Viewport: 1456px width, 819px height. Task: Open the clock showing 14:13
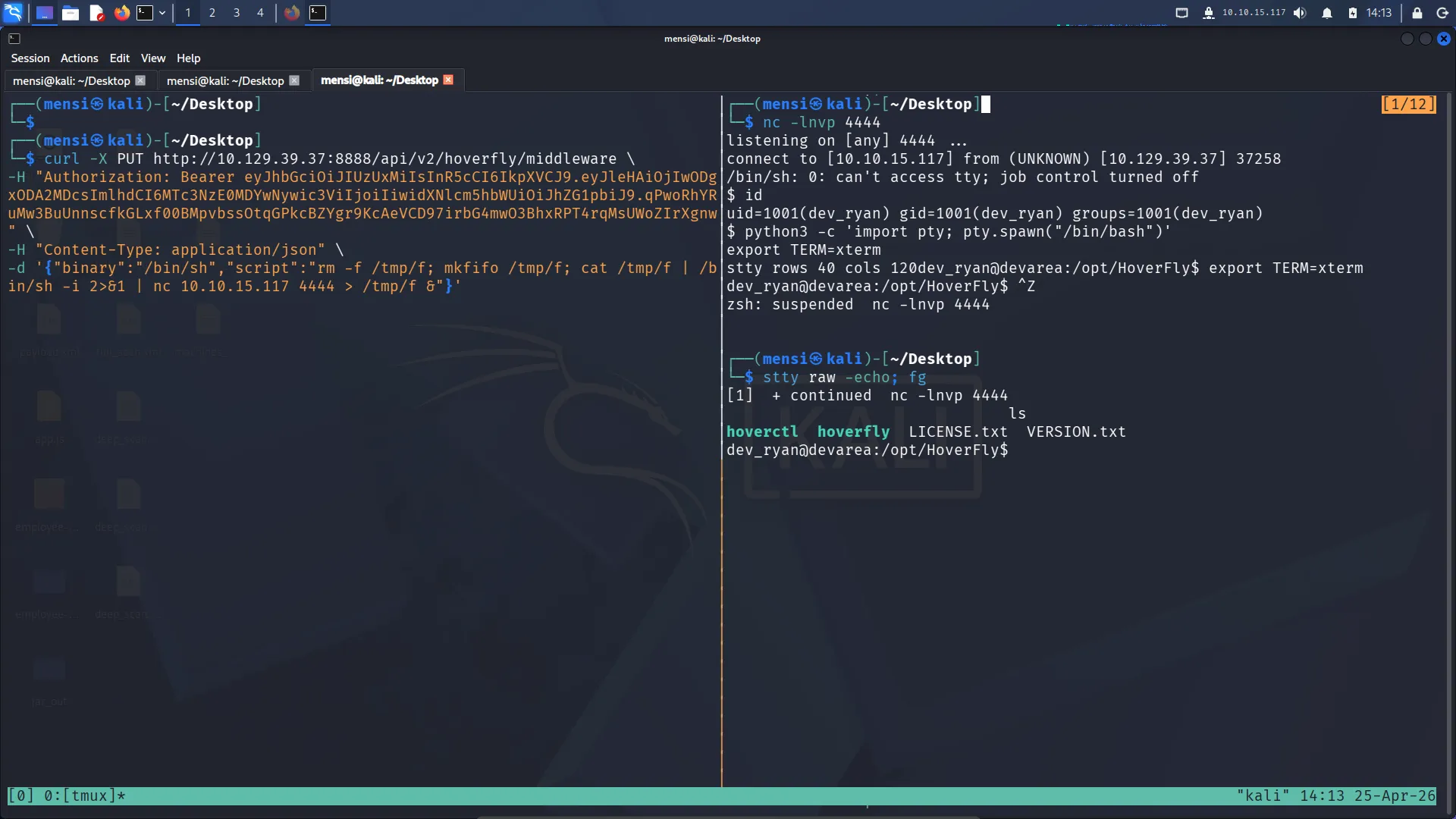[1379, 13]
